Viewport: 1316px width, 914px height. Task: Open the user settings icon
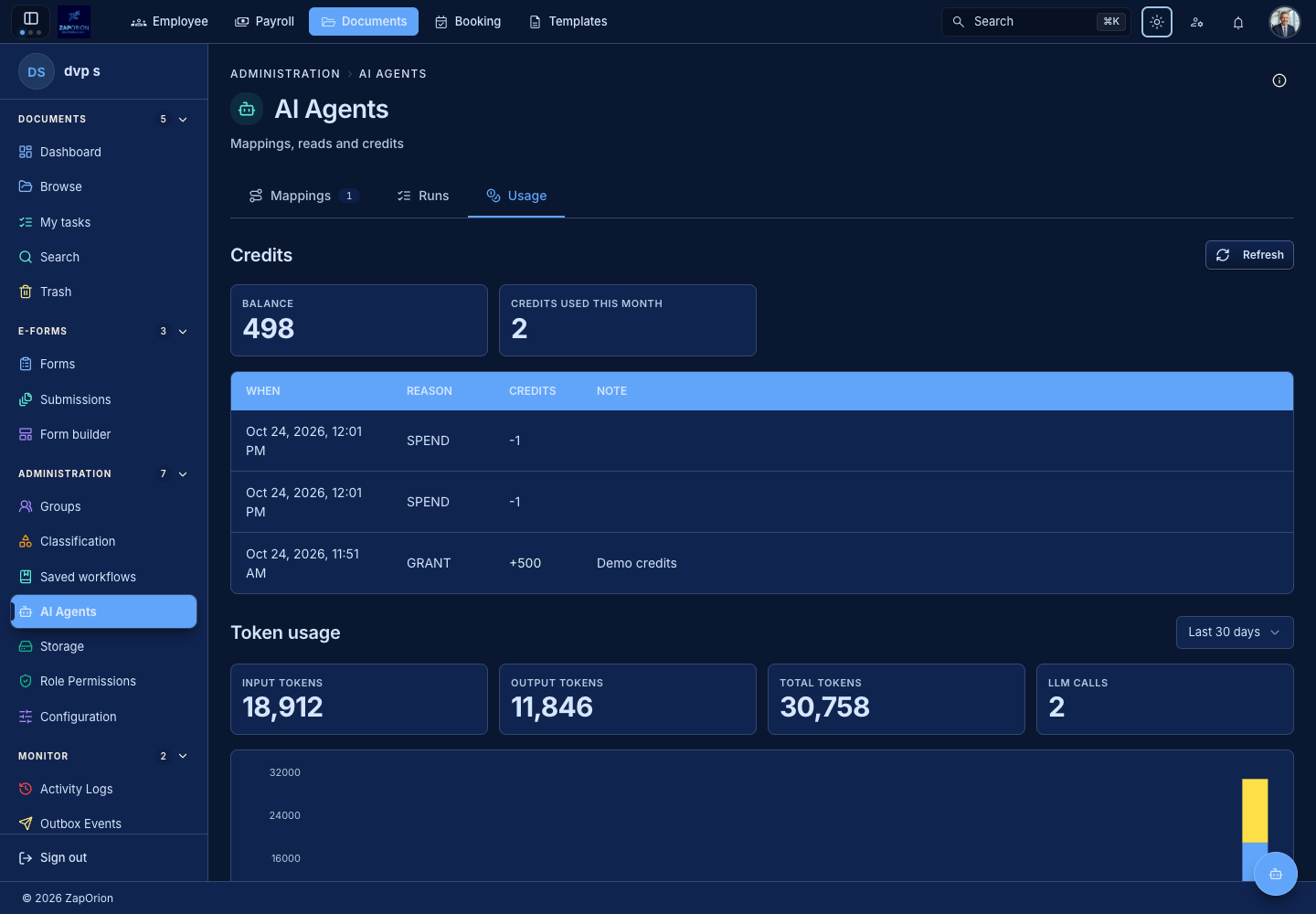[1197, 22]
